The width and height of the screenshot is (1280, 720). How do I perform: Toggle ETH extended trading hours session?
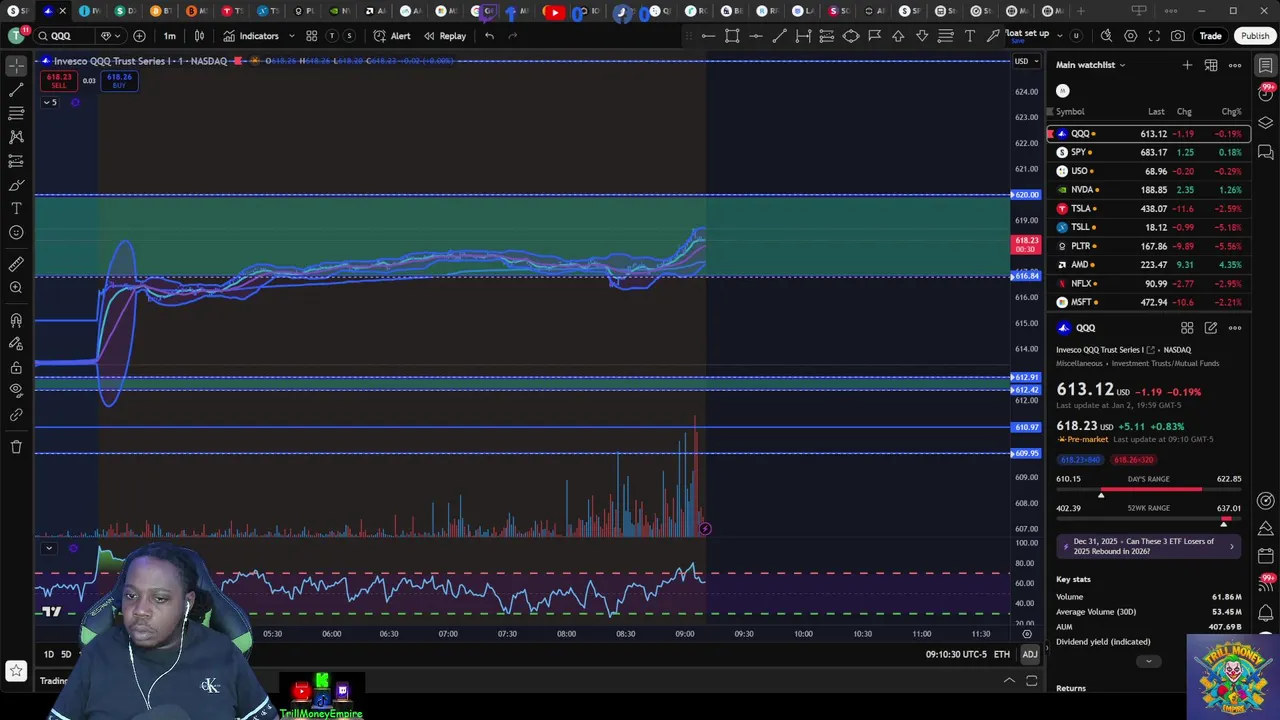(1001, 654)
